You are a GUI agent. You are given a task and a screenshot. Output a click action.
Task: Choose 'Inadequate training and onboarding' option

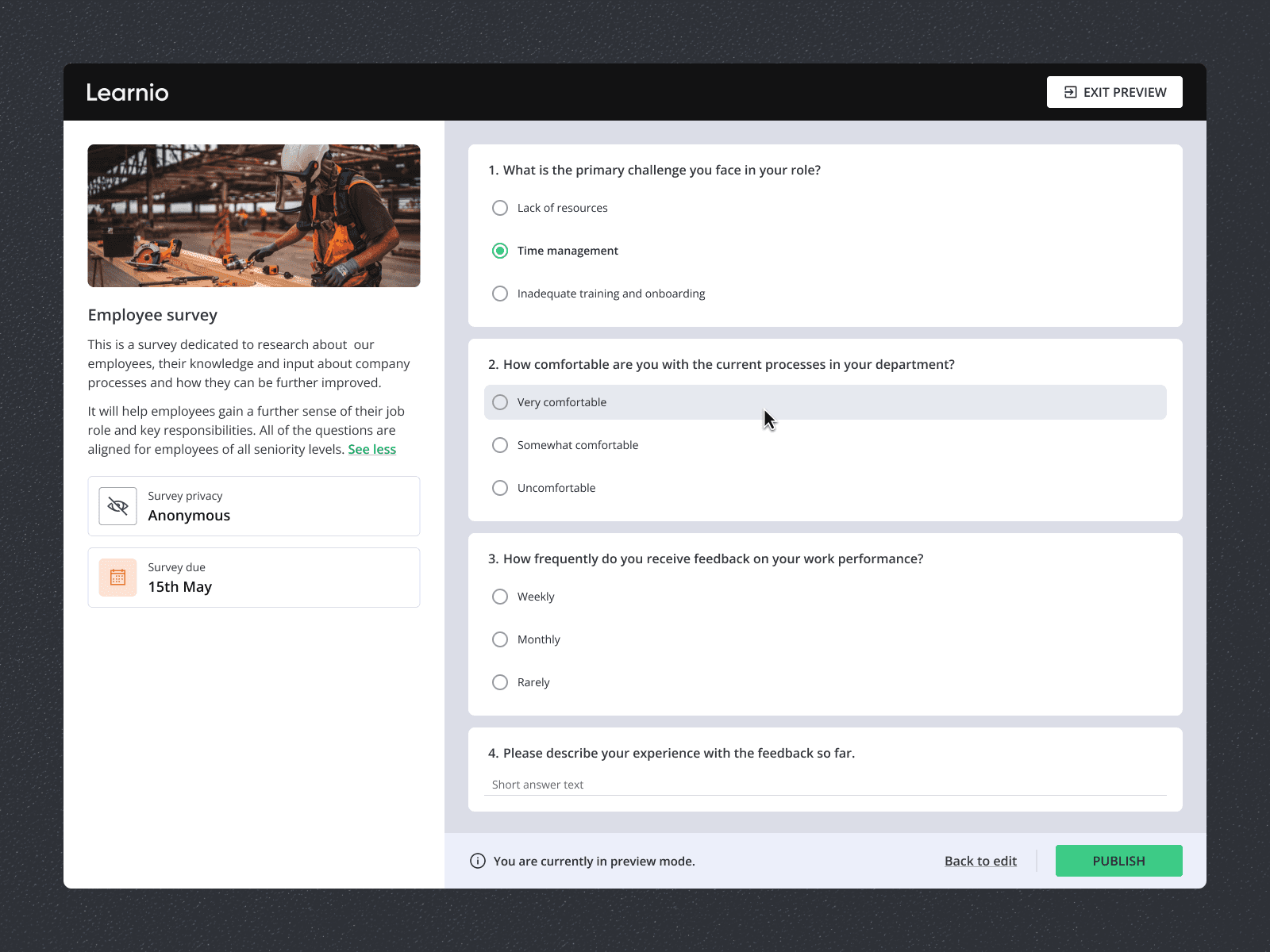pos(500,294)
